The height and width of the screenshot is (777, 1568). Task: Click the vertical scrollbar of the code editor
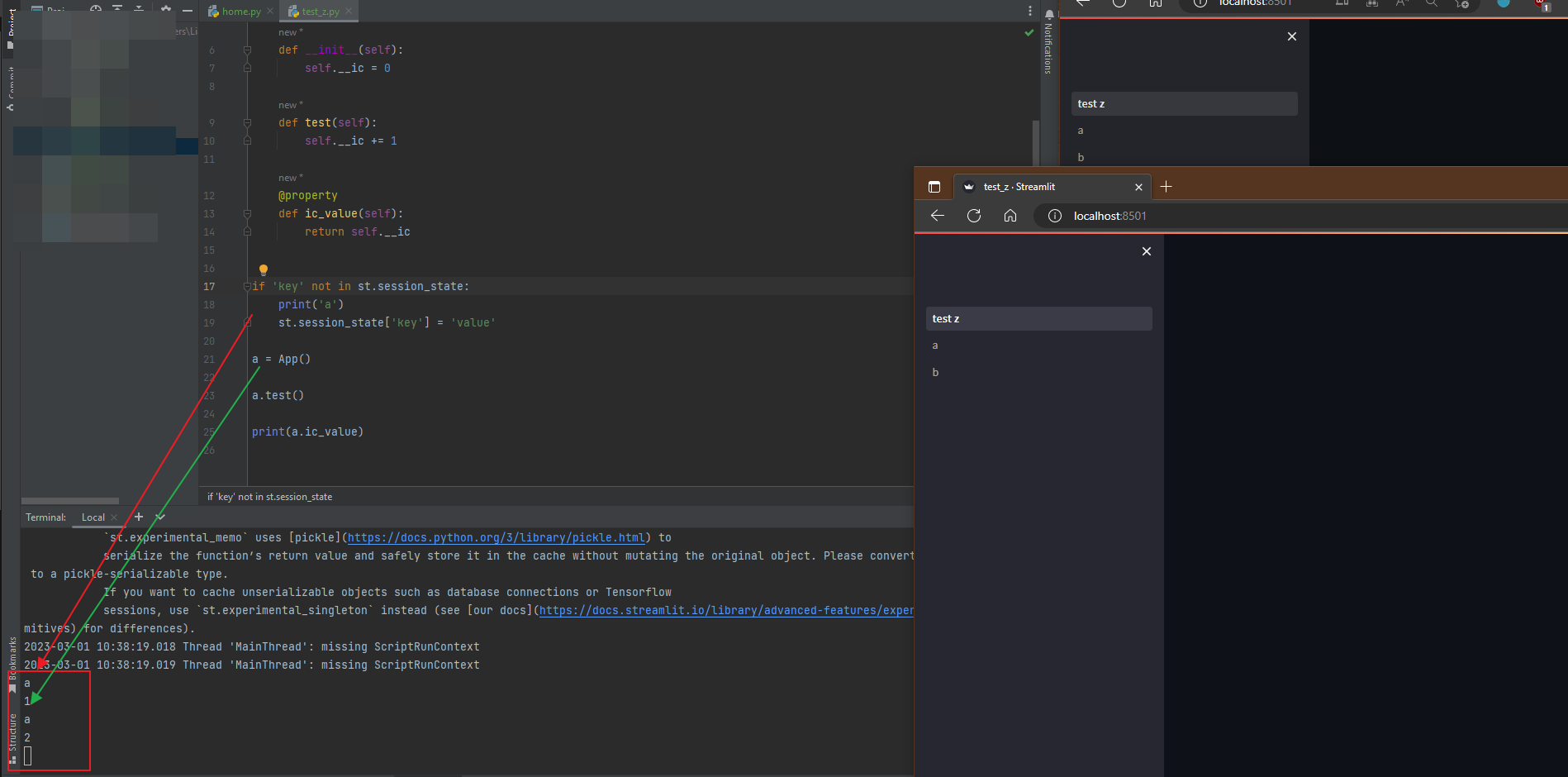[x=1035, y=142]
